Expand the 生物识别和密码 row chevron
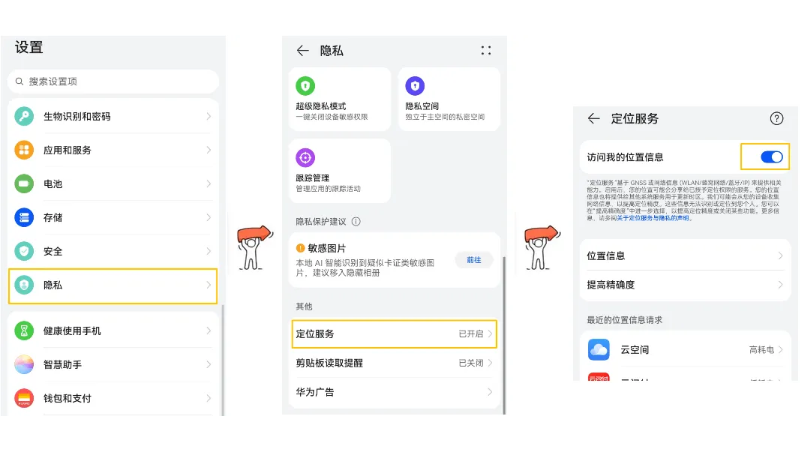Screen dimensions: 800x450 (x=209, y=116)
